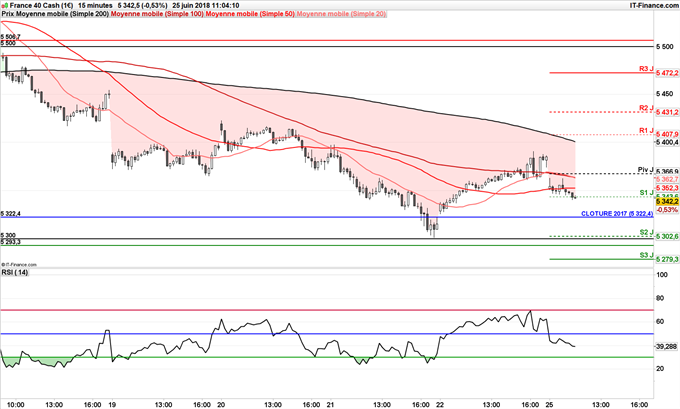The height and width of the screenshot is (409, 680).
Task: Click the 5 506,7 resistance level label
Action: click(x=10, y=37)
